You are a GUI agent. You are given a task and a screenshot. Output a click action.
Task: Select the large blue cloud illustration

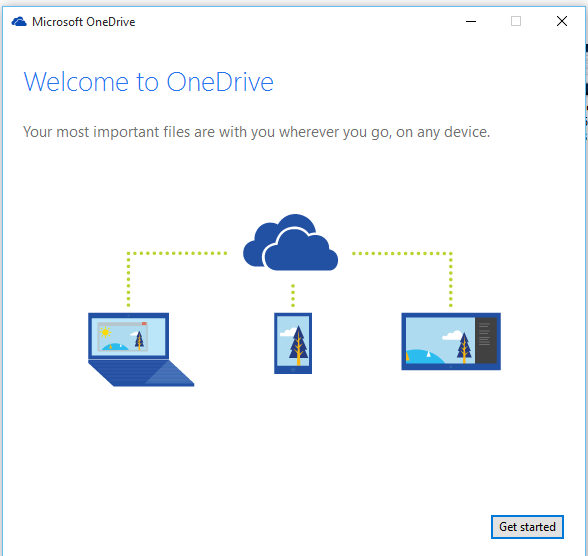click(290, 242)
